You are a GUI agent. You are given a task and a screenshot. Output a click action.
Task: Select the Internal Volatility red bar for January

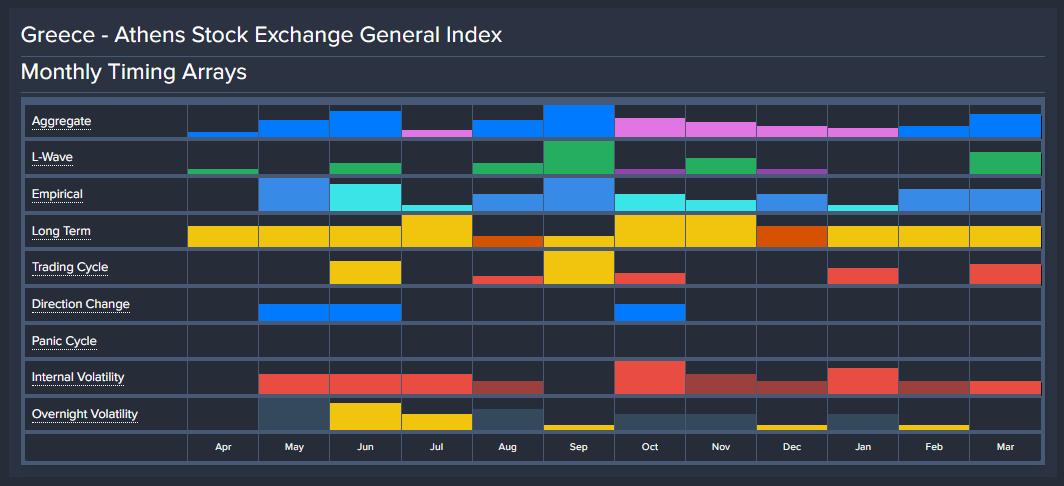tap(863, 381)
